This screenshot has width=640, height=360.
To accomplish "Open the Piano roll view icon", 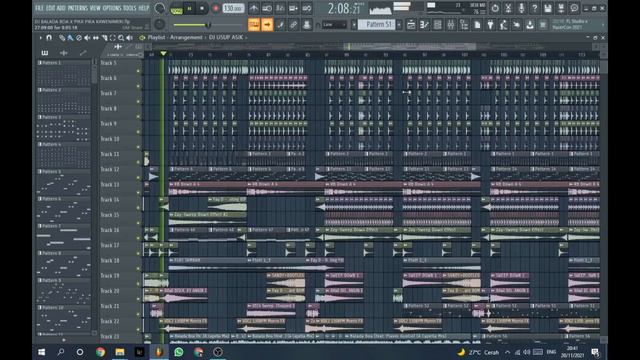I will 424,25.
